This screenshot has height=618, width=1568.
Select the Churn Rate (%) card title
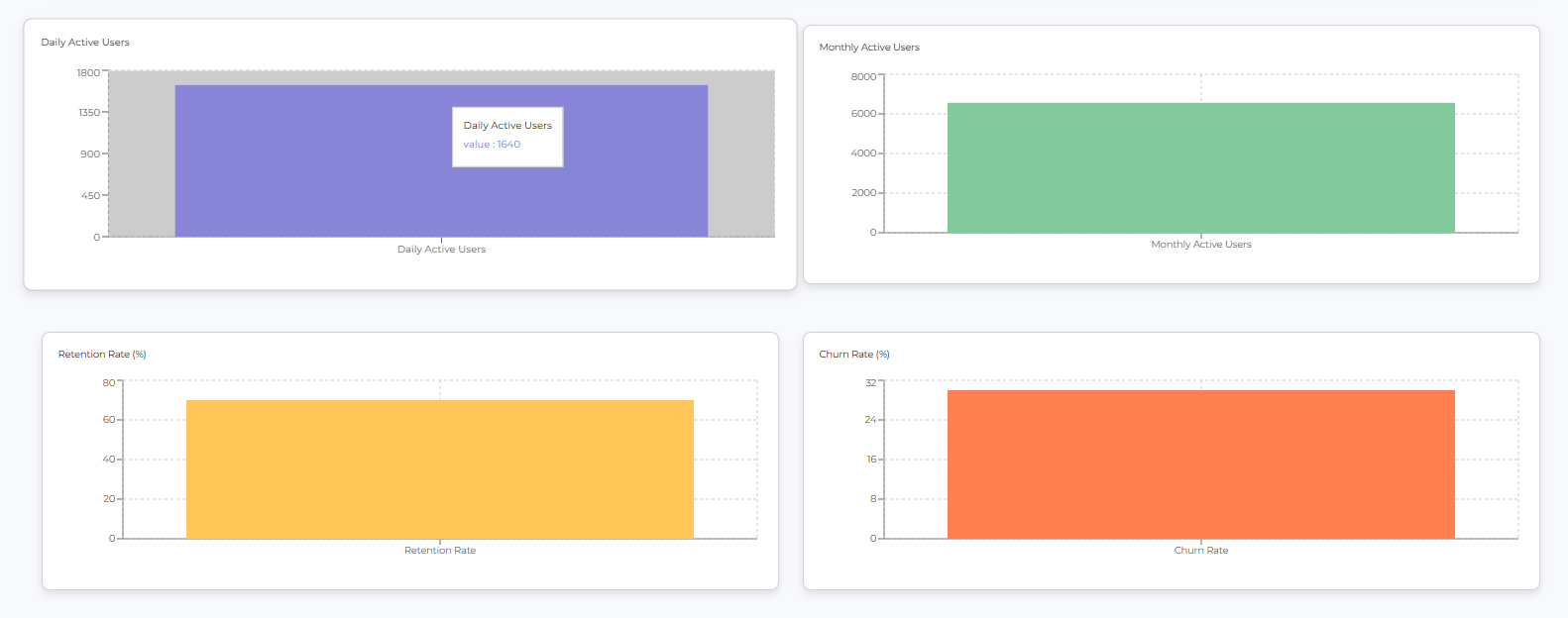click(853, 355)
